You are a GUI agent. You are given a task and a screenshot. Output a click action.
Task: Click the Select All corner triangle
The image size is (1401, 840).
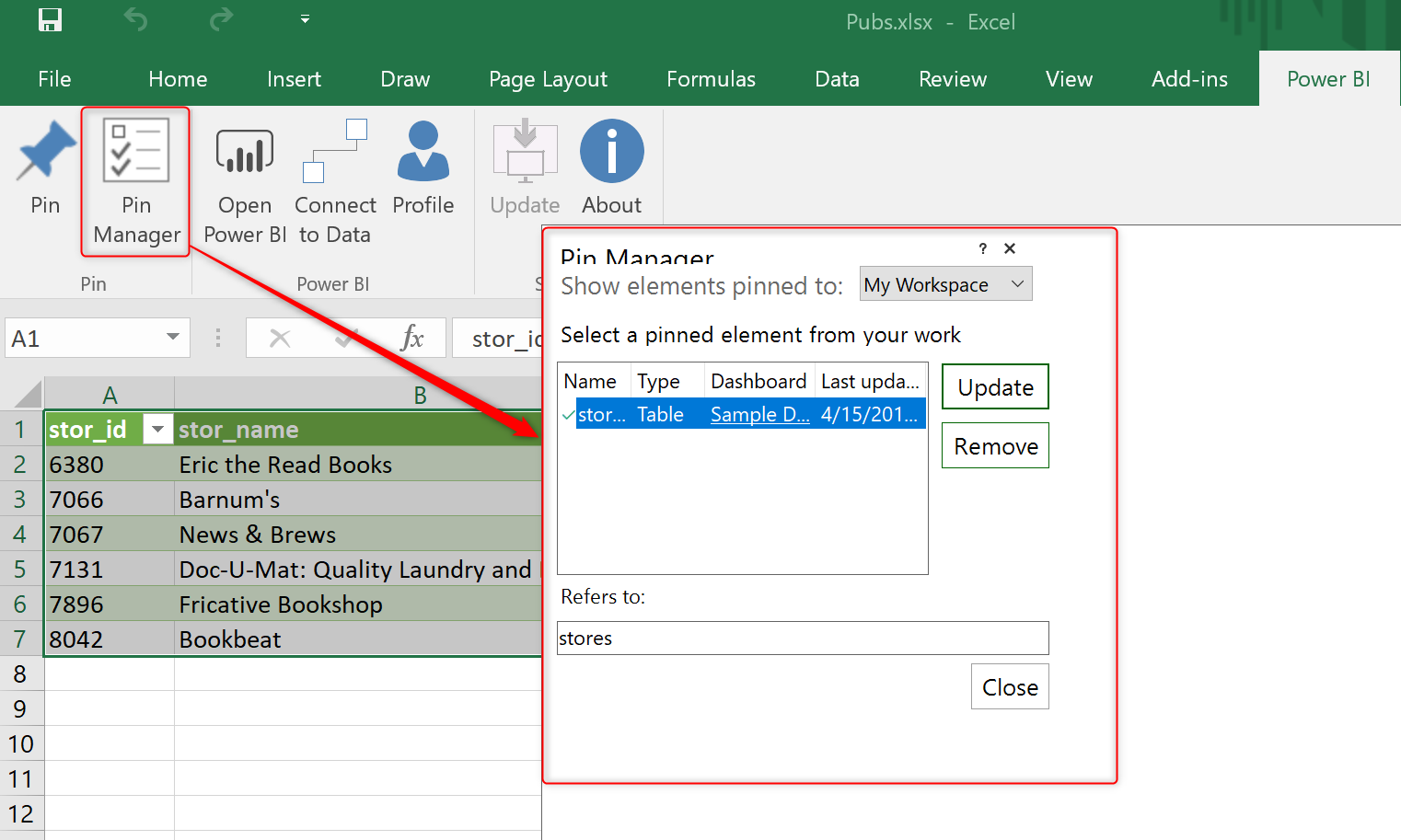pos(28,394)
